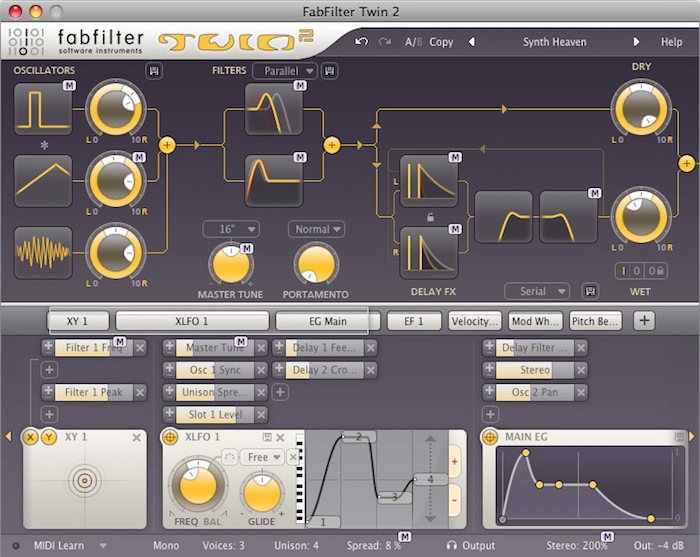Click the Synth Heaven preset name
Image resolution: width=700 pixels, height=557 pixels.
[554, 42]
